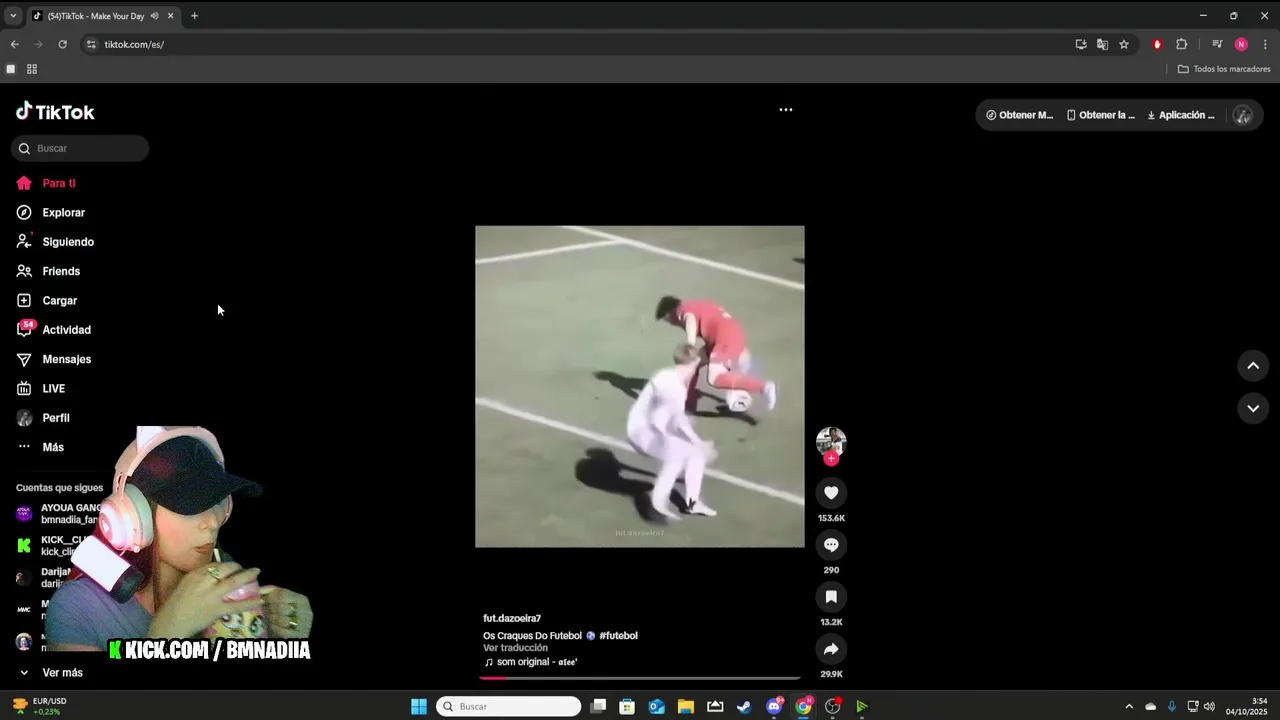Open the Chrome three-dot menu
Viewport: 1280px width, 720px height.
click(x=1265, y=44)
